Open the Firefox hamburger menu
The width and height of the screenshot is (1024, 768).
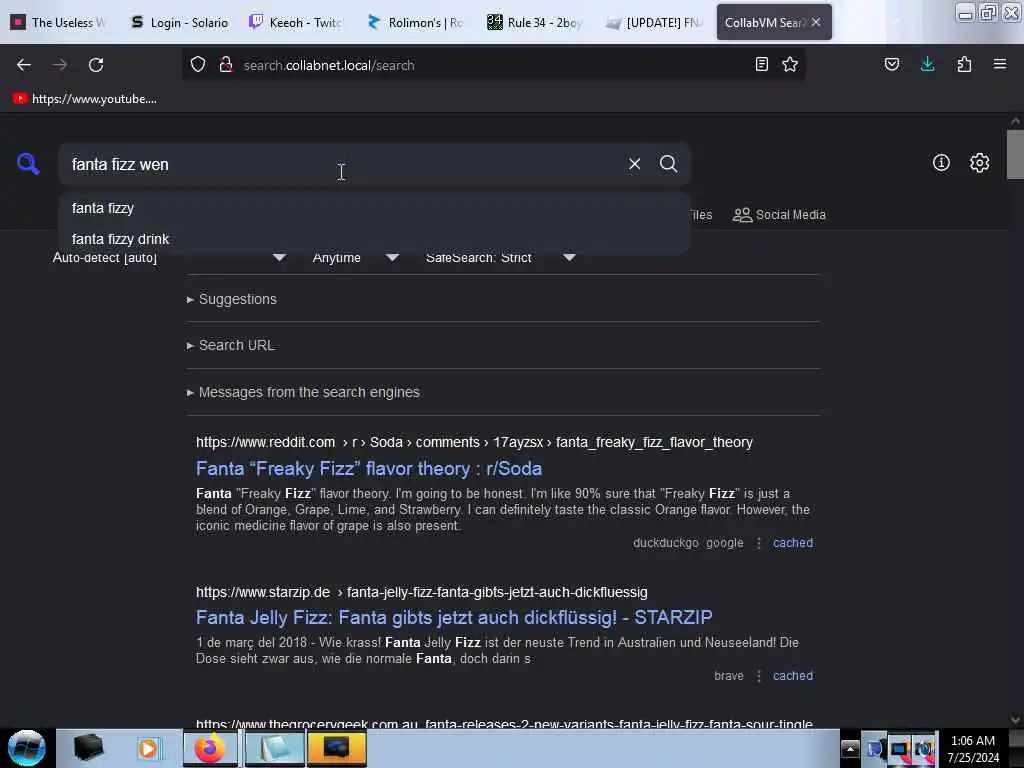point(1000,64)
